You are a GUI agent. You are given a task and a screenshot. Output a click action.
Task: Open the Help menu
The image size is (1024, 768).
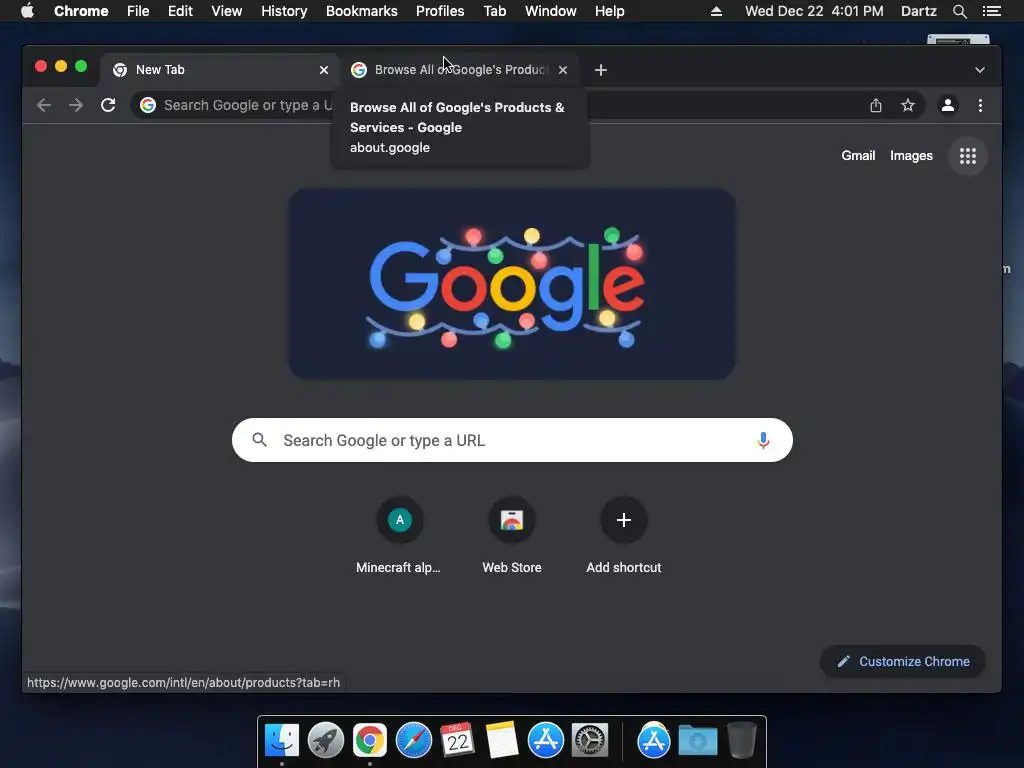click(x=609, y=11)
